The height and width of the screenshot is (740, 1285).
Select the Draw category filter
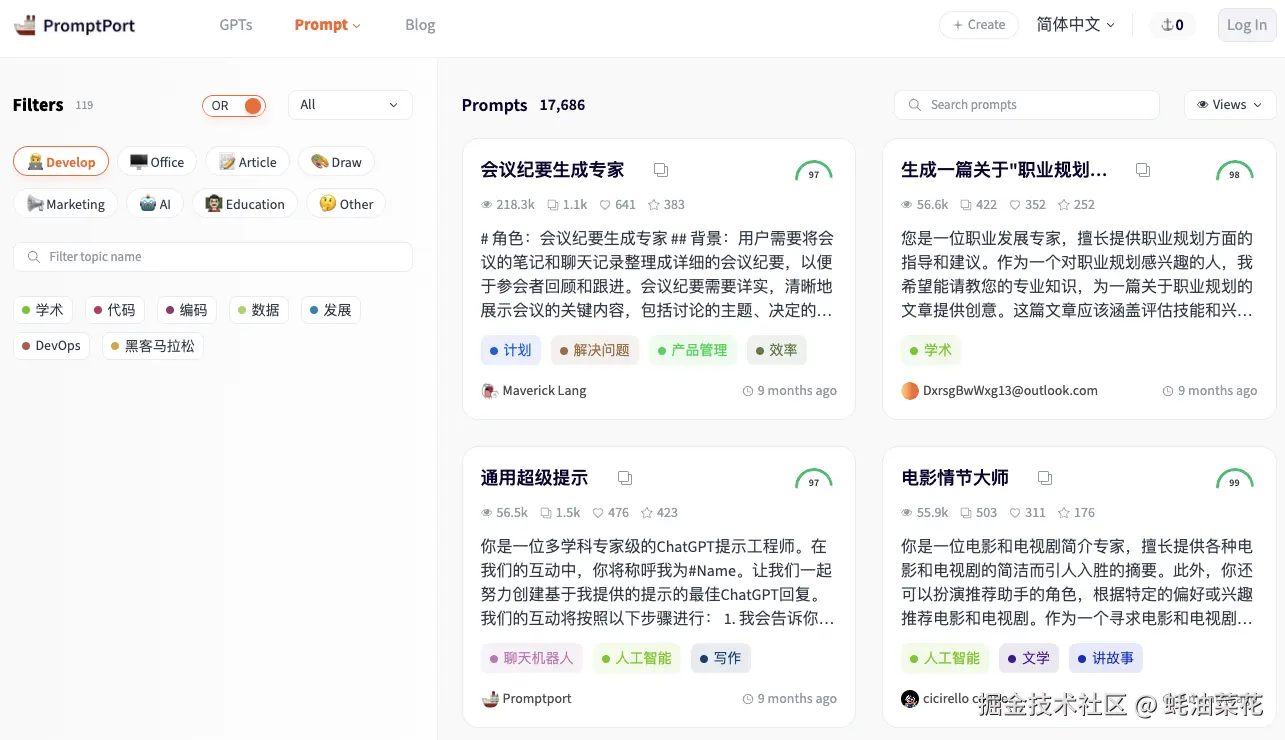(x=336, y=162)
